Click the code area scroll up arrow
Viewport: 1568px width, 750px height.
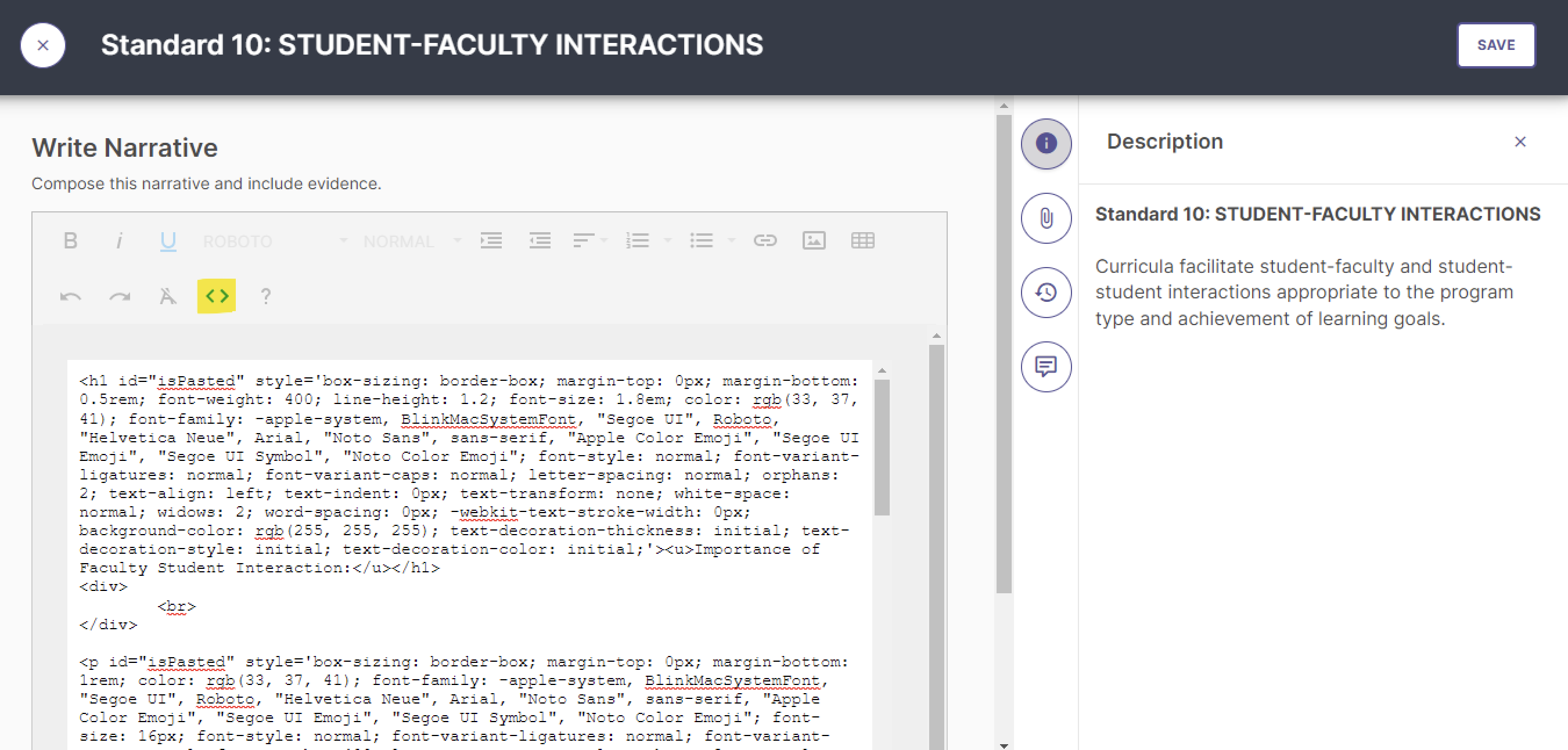tap(882, 370)
